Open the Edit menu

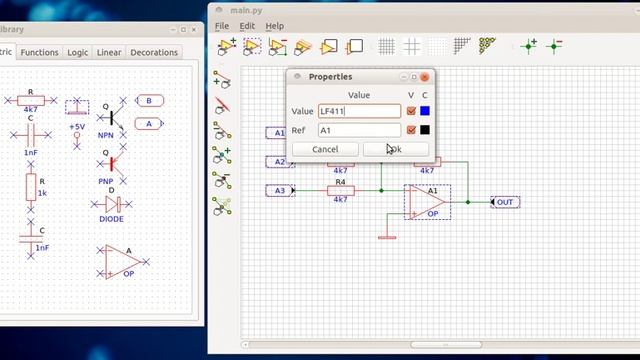click(x=247, y=26)
